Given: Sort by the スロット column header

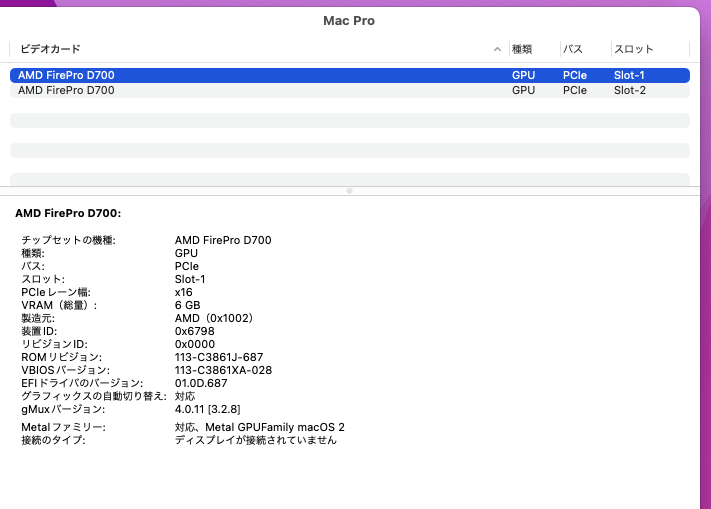Looking at the screenshot, I should 633,49.
